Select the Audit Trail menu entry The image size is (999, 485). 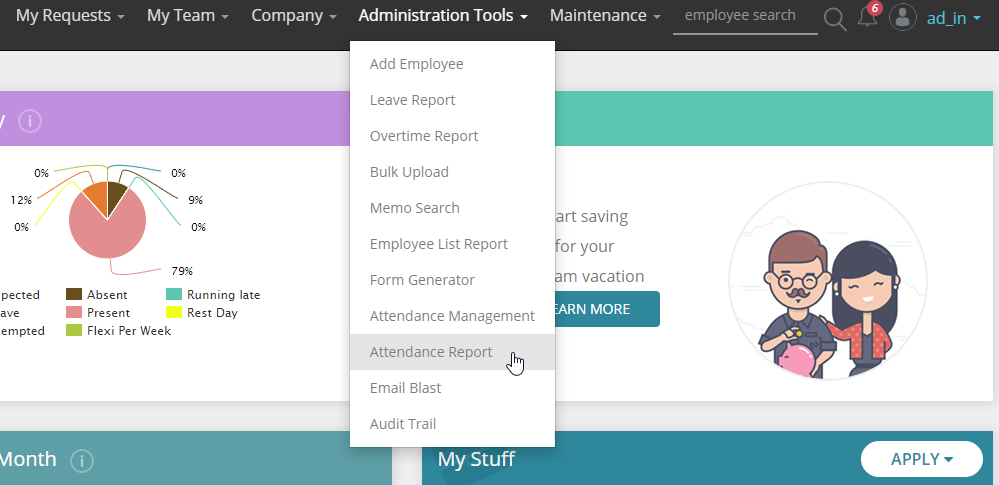click(402, 424)
